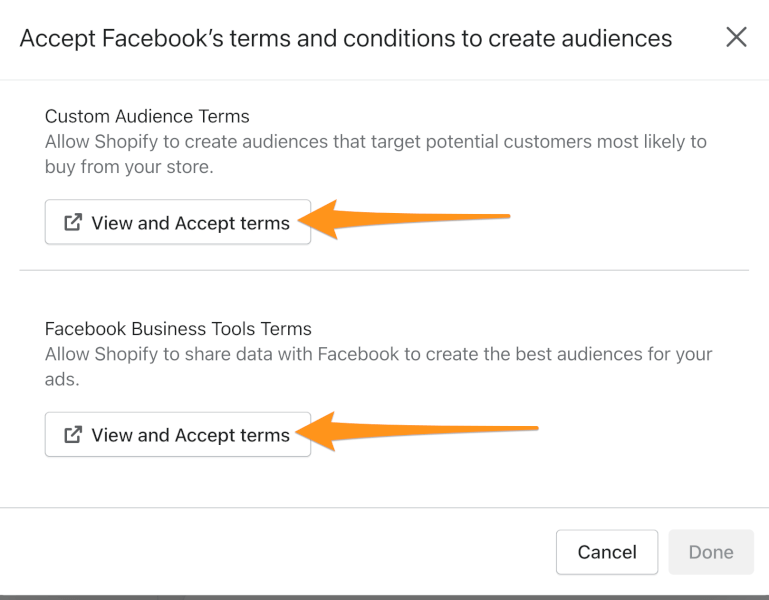Click divider line between the two terms sections
This screenshot has width=769, height=600.
point(384,270)
